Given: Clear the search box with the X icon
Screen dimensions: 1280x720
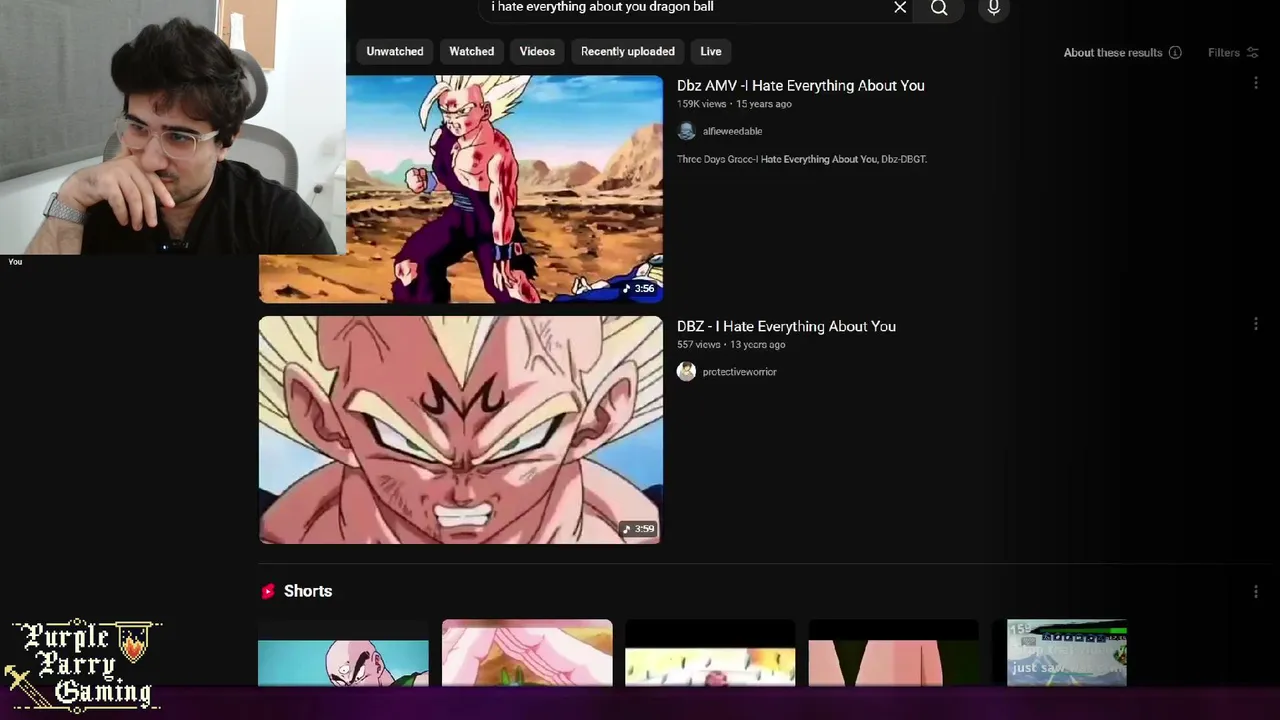Looking at the screenshot, I should click(x=900, y=8).
